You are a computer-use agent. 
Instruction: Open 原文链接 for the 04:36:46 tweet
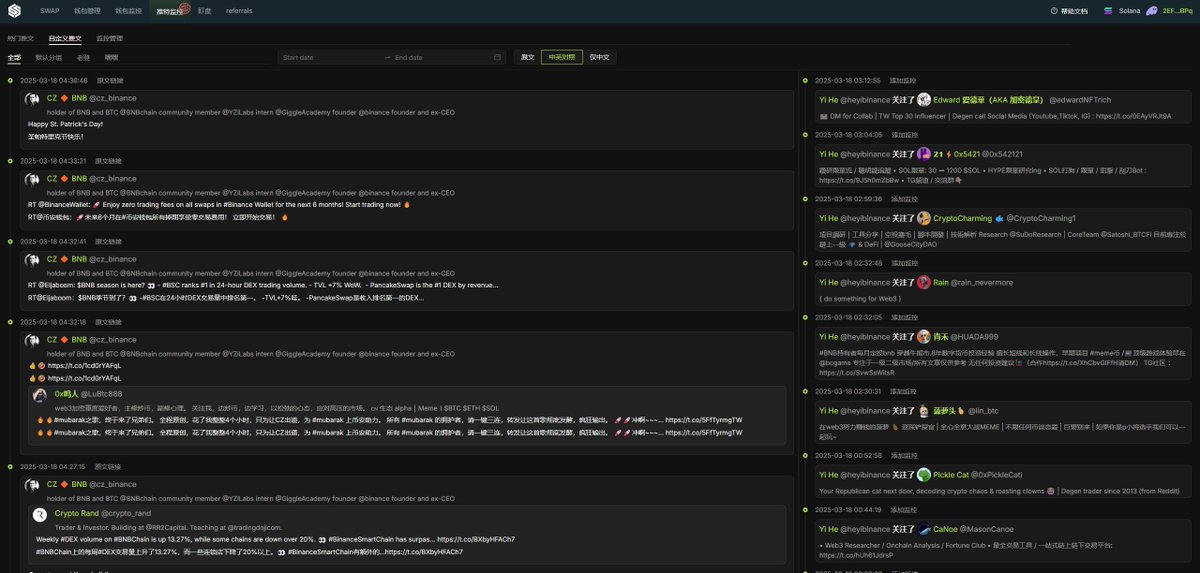(109, 80)
